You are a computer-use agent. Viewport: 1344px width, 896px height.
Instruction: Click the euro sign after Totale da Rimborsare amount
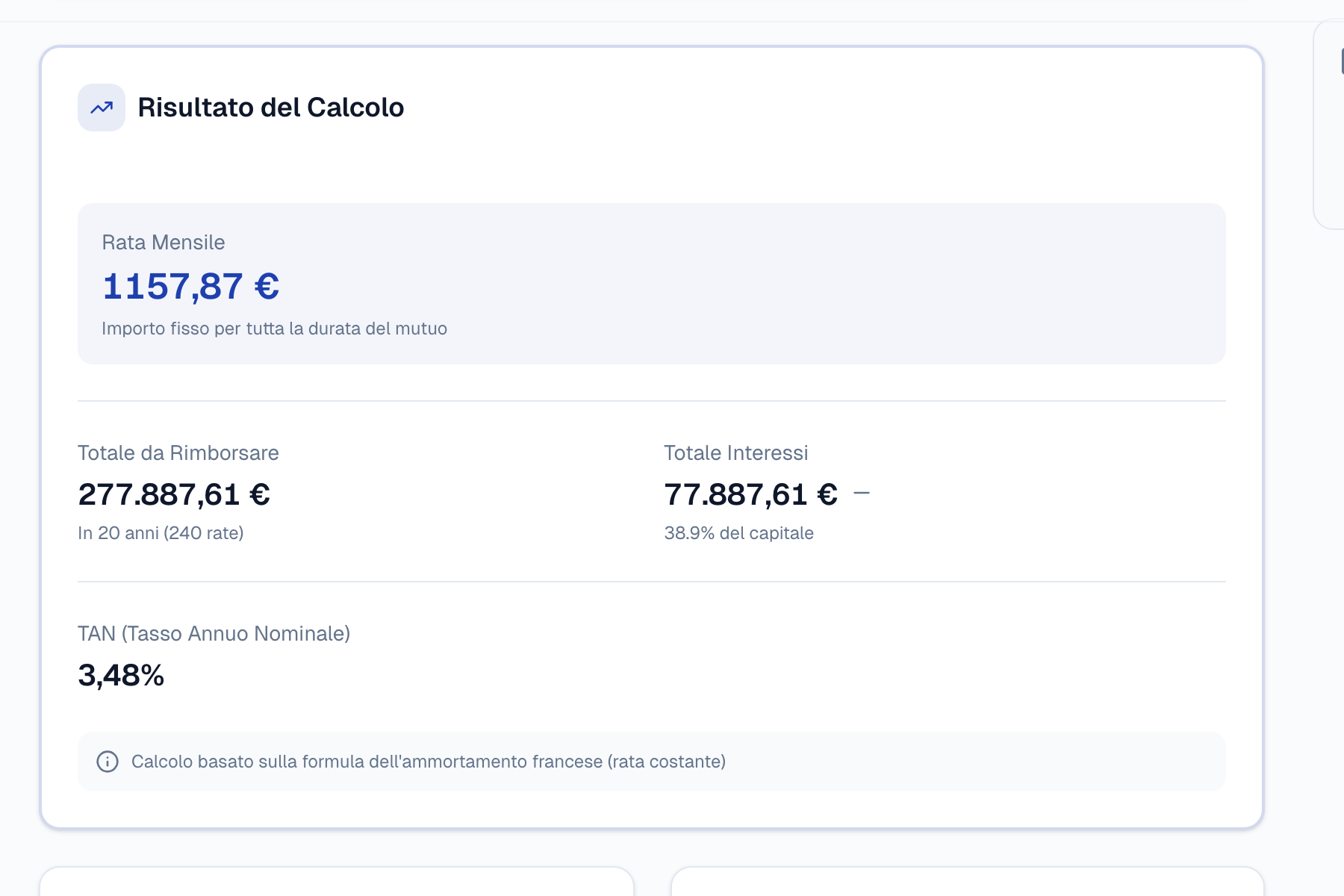(x=261, y=494)
